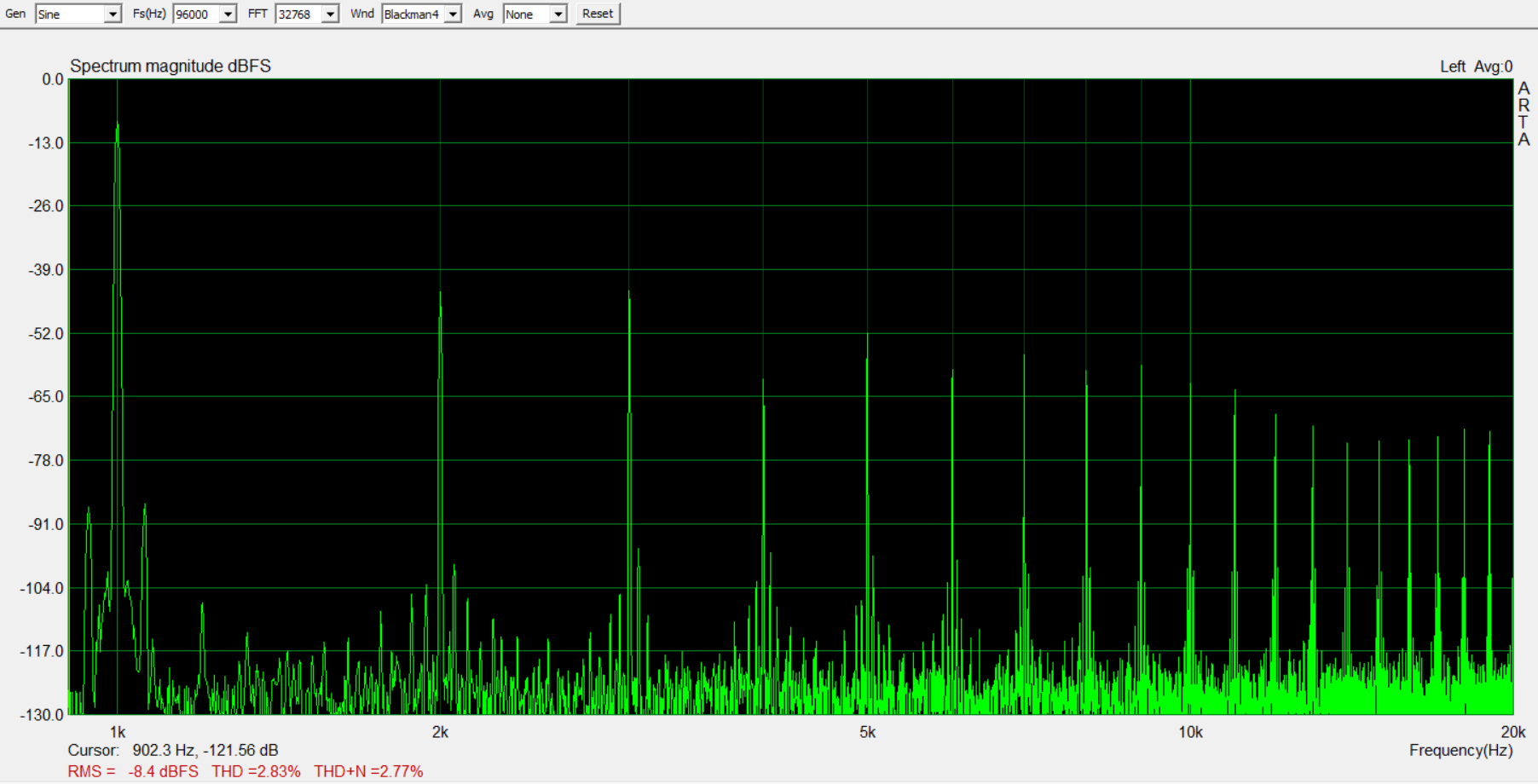
Task: Click the Reset button
Action: pos(598,14)
